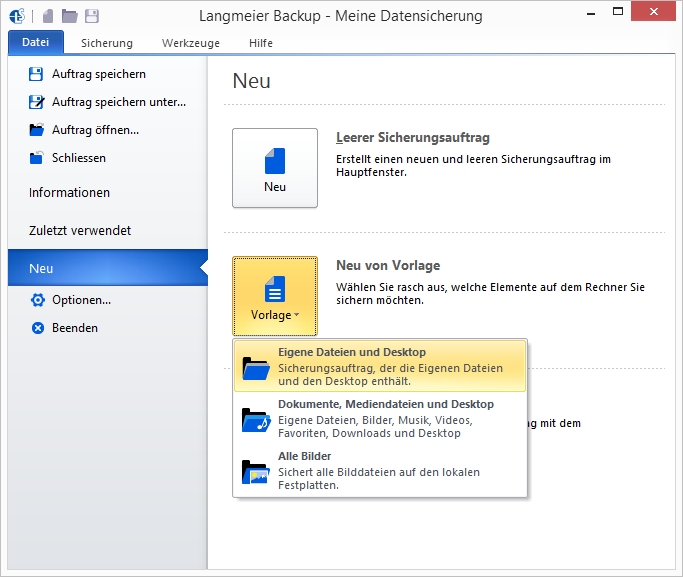The width and height of the screenshot is (683, 577).
Task: Click the folder icon for Eigene Dateien und Desktop
Action: 256,368
